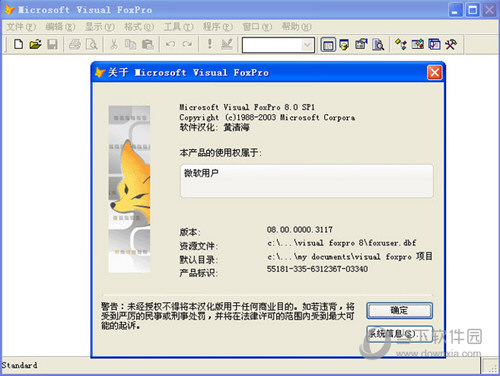Click the 系统信息 System Info button
Viewport: 500px width, 376px height.
400,333
